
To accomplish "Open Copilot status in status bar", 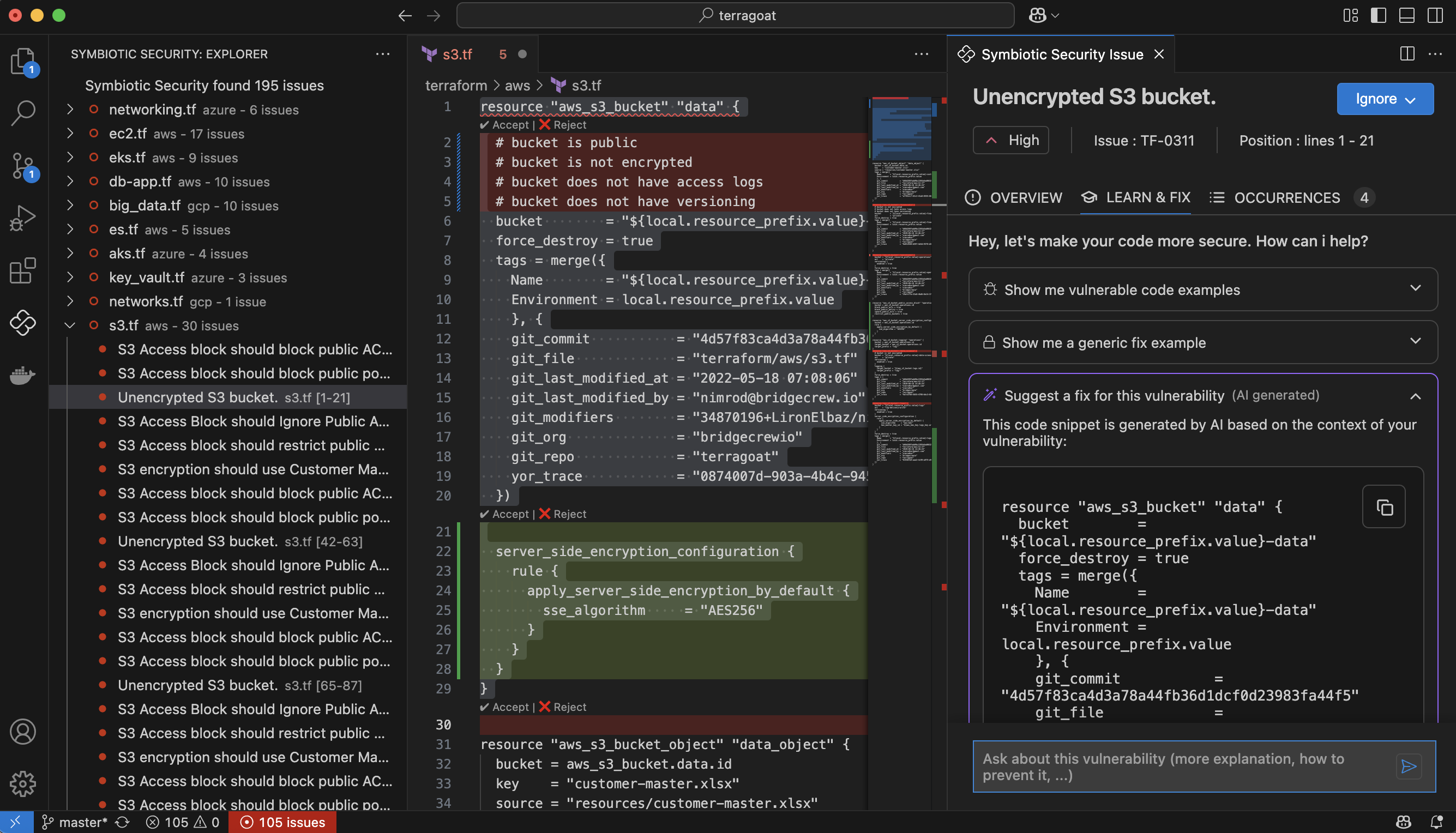I will coord(1403,822).
